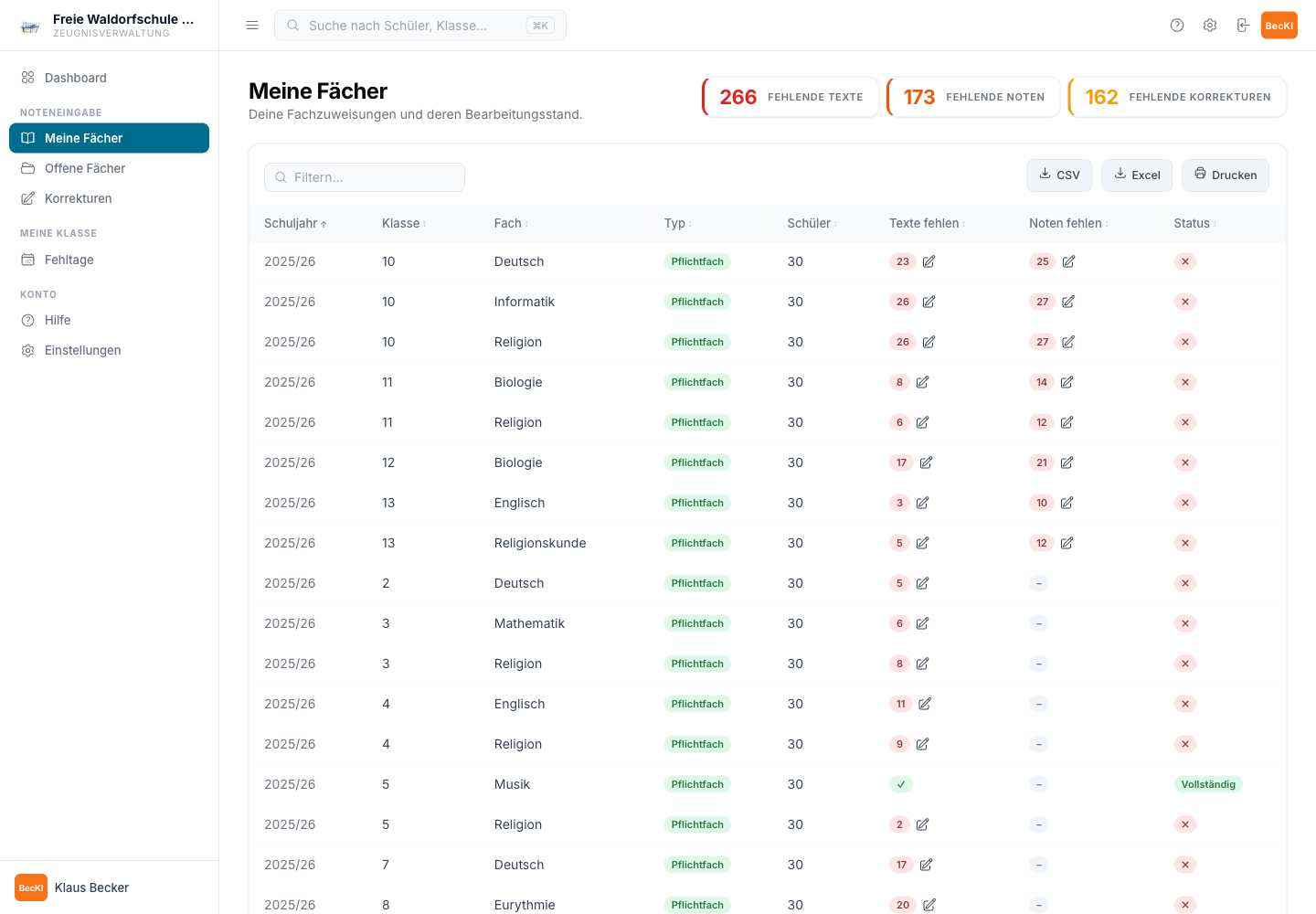The height and width of the screenshot is (914, 1316).
Task: Sort the table by Schüler column
Action: pos(812,223)
